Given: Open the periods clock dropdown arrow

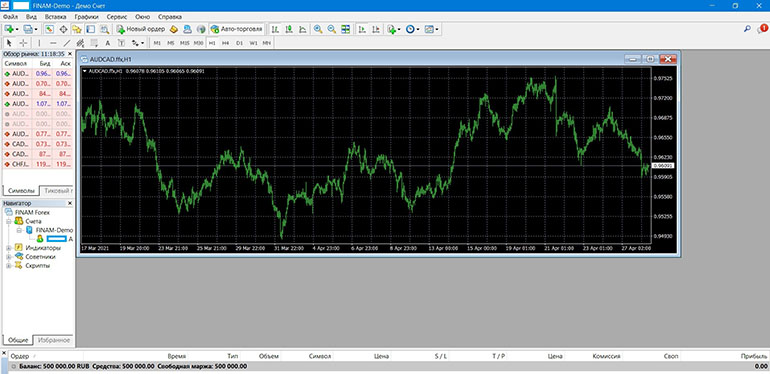Looking at the screenshot, I should coord(418,29).
